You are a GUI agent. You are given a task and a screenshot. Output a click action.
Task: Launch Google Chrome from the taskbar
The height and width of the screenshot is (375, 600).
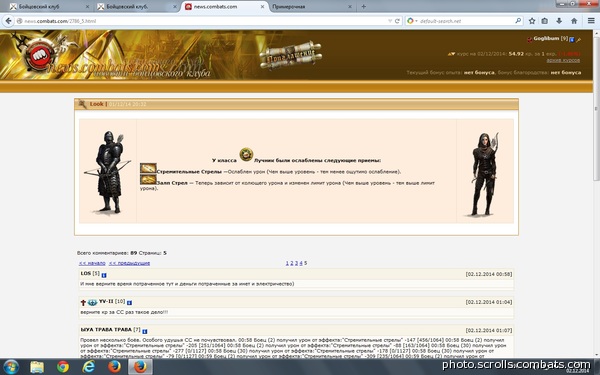point(63,367)
